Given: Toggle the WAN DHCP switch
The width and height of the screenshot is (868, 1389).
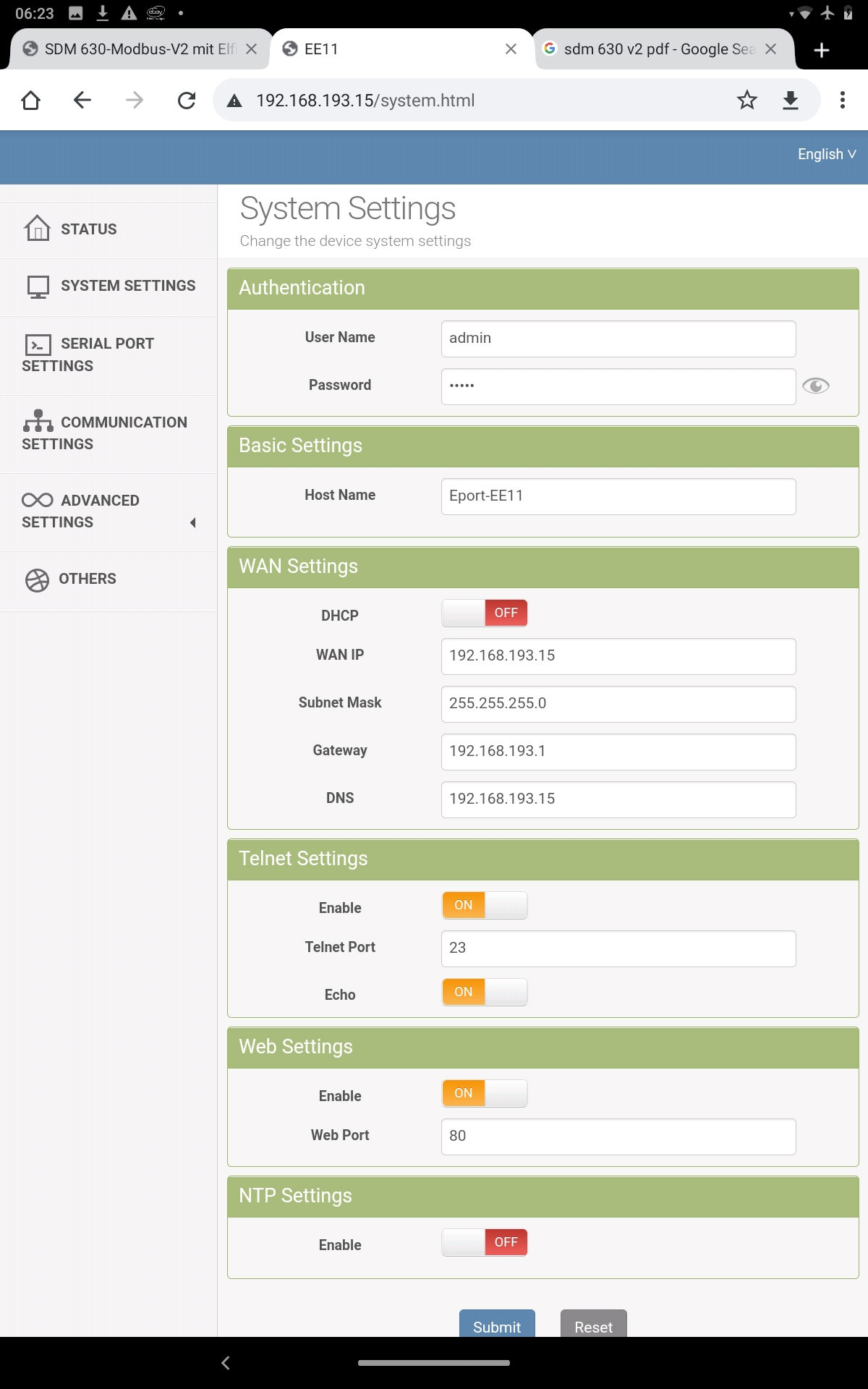Looking at the screenshot, I should click(485, 613).
